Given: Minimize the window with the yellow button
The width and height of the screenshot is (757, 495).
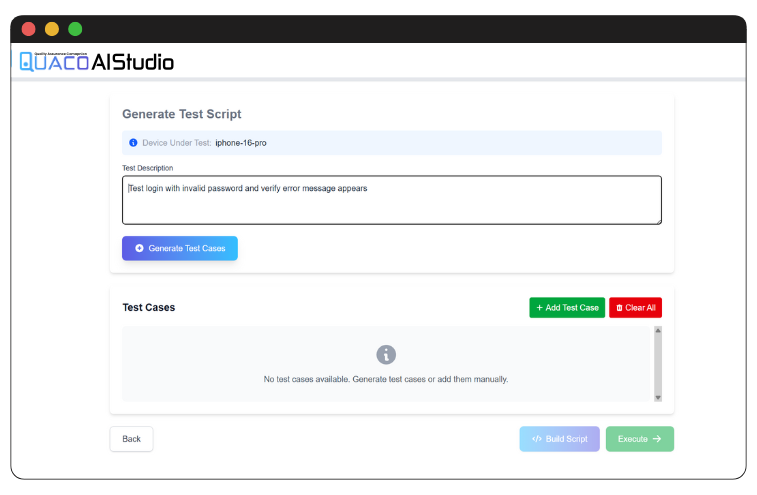Looking at the screenshot, I should pyautogui.click(x=52, y=29).
